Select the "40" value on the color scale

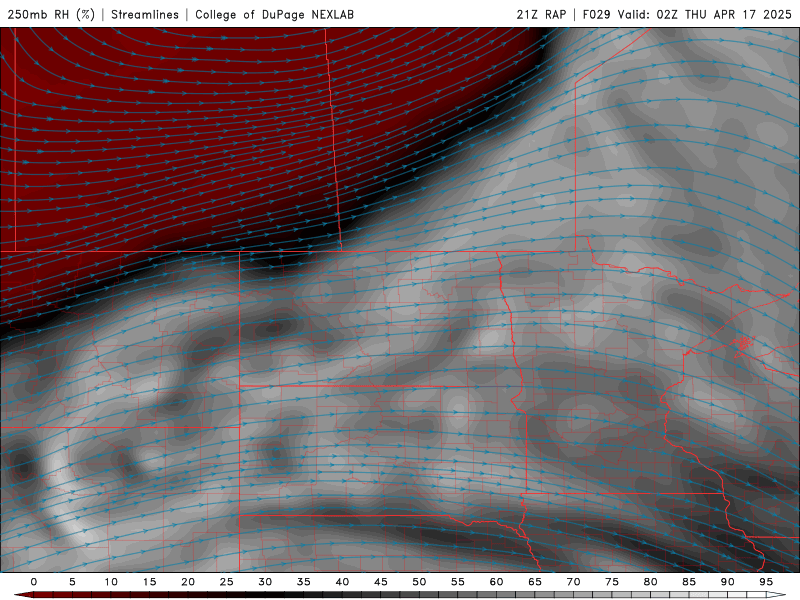342,582
